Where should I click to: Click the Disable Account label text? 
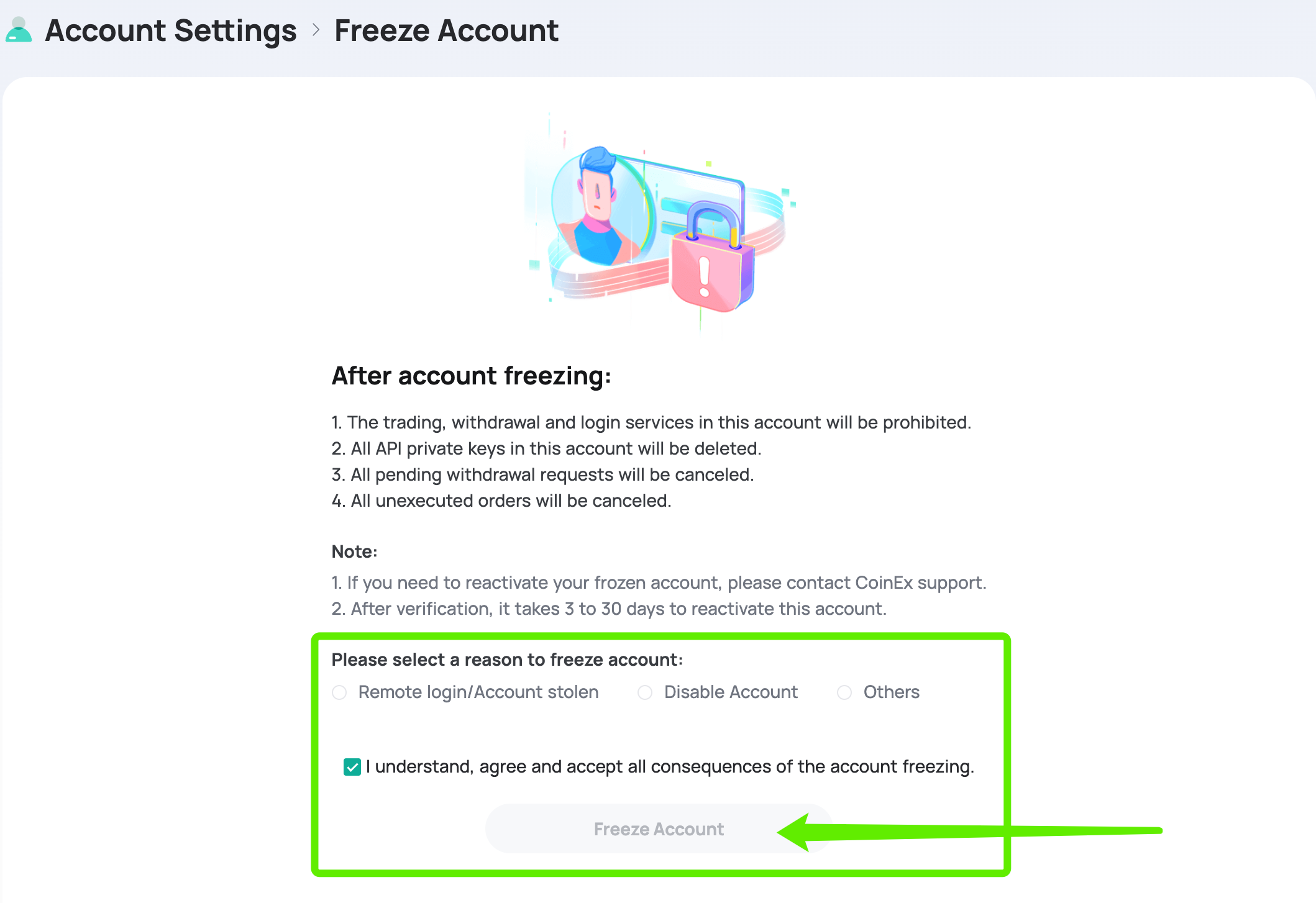731,692
